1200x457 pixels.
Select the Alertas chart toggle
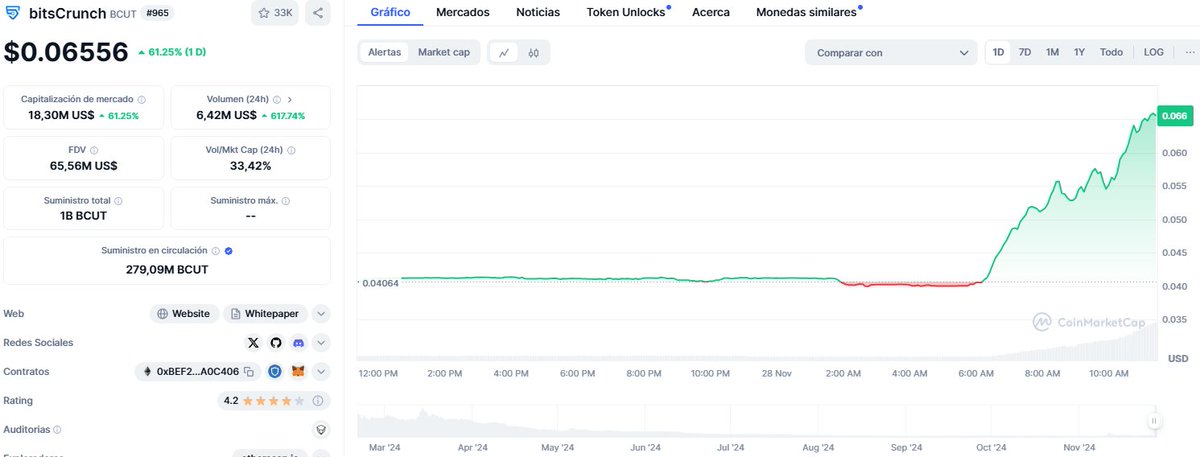385,52
